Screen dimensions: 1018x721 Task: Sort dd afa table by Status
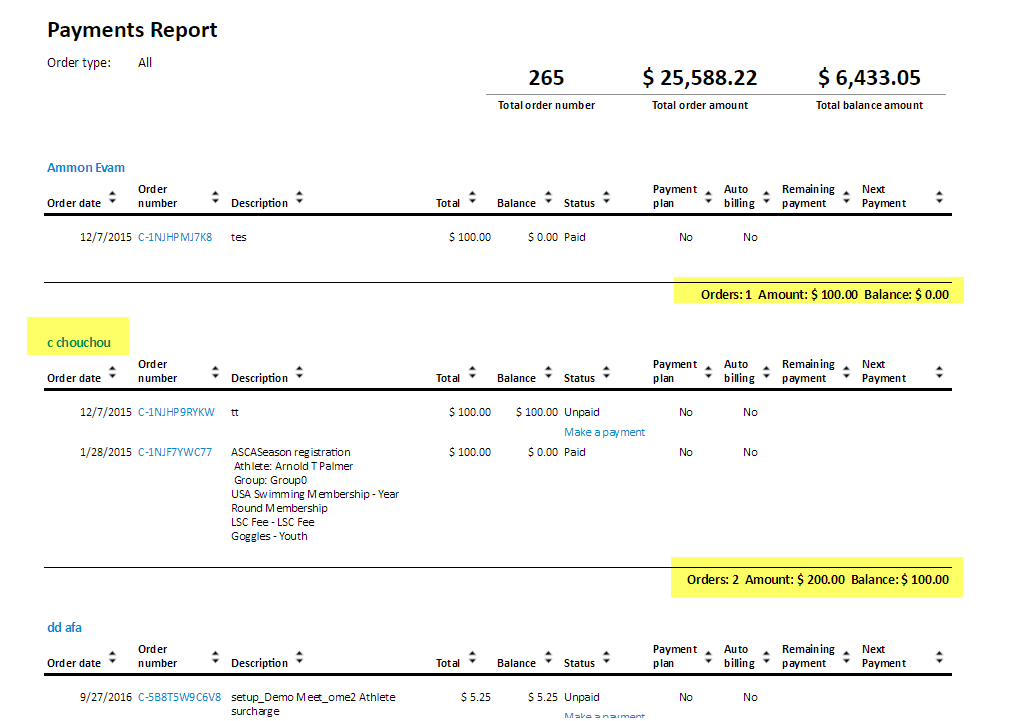(606, 657)
